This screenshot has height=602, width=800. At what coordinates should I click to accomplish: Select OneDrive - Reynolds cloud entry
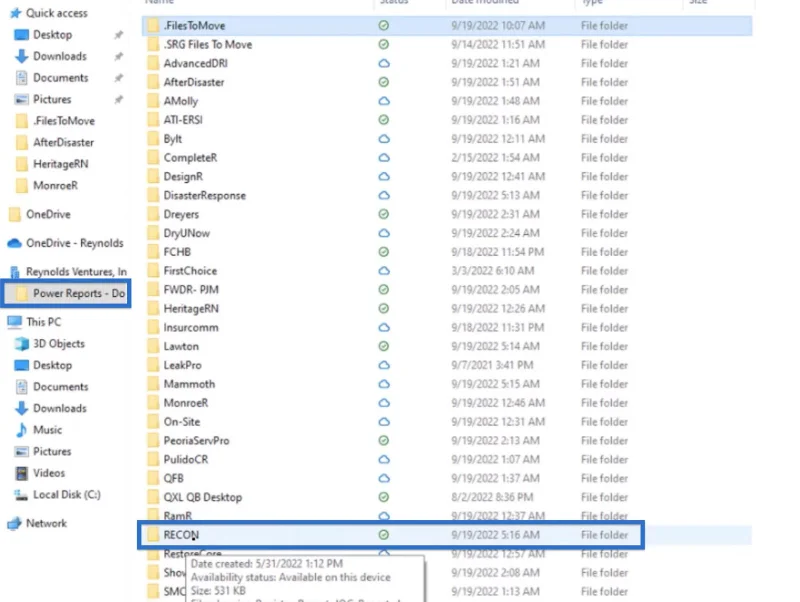65,243
